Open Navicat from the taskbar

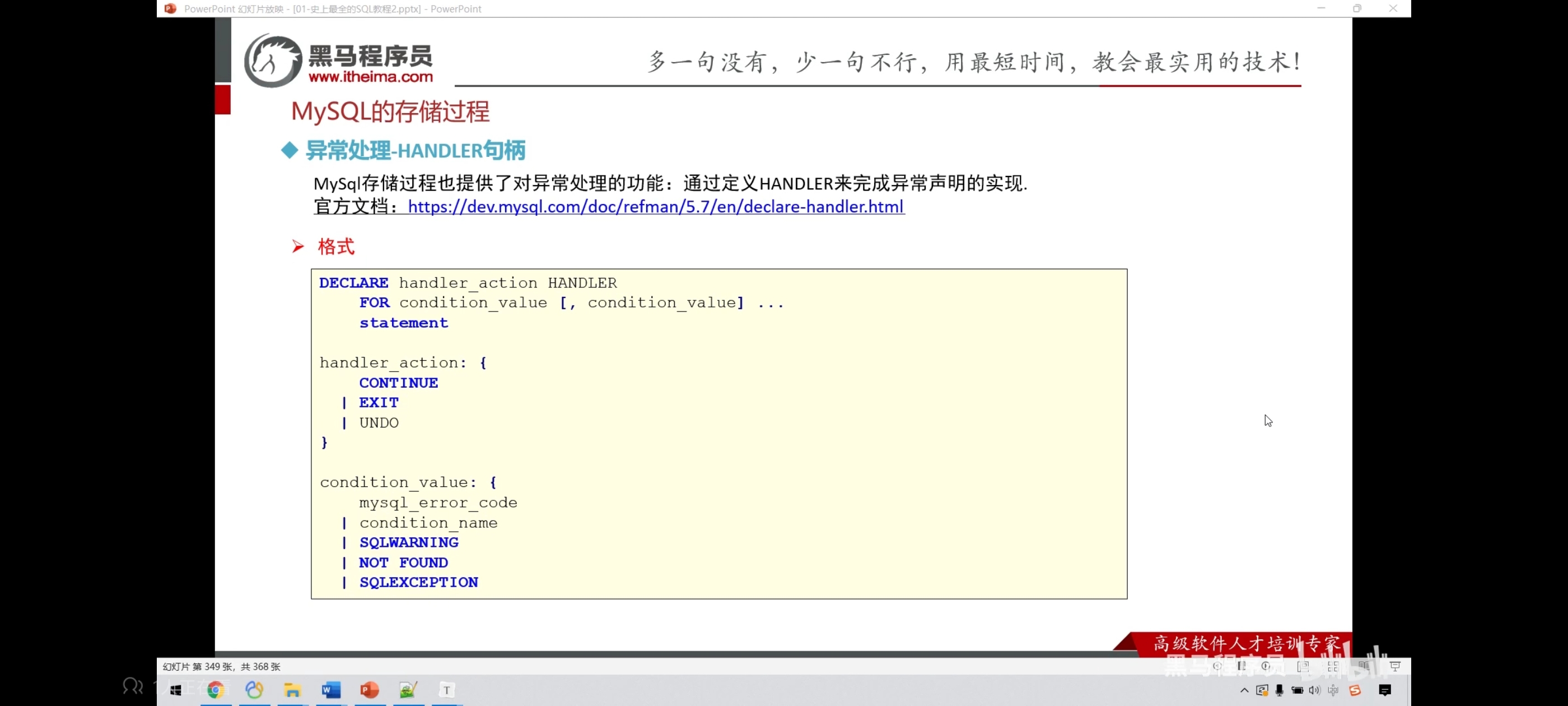tap(254, 690)
